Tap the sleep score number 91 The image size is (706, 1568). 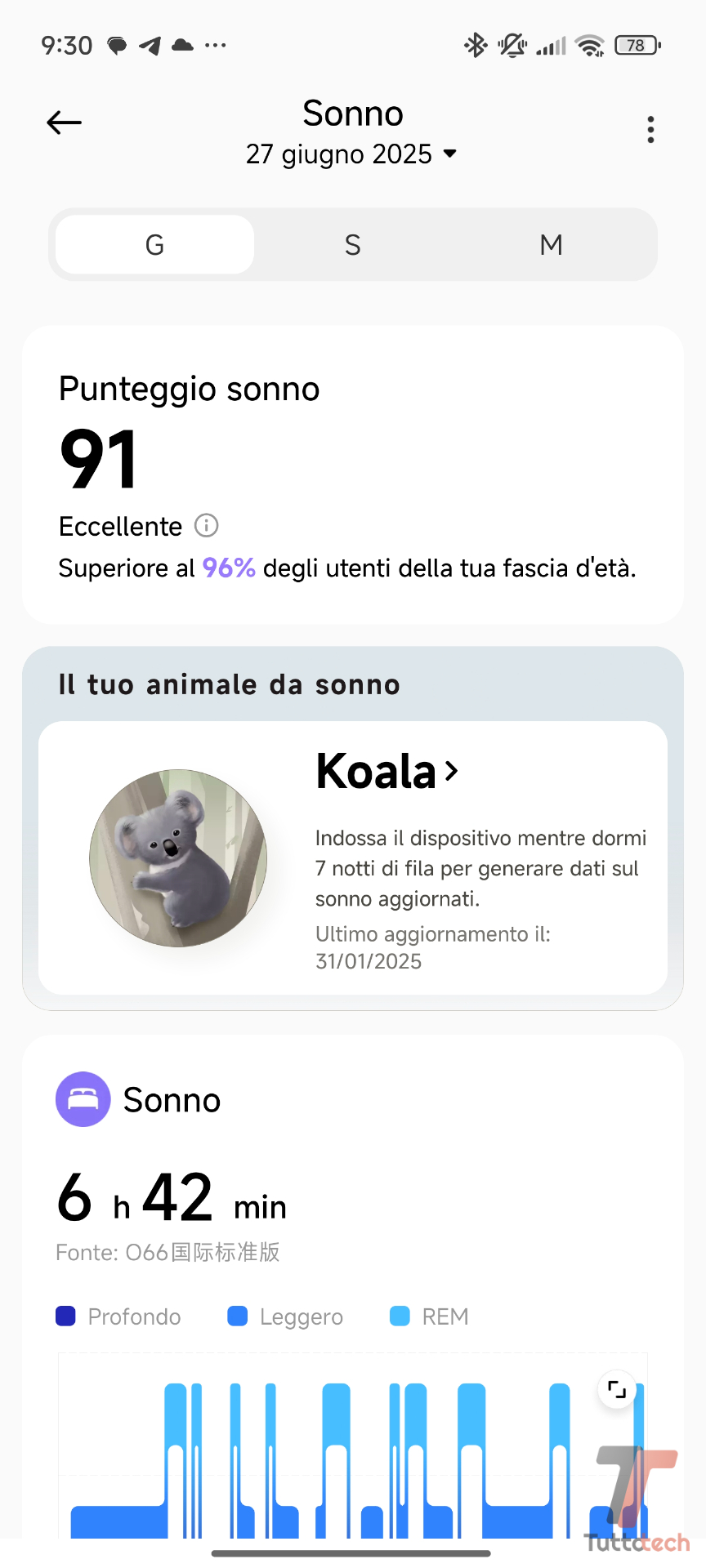tap(98, 460)
